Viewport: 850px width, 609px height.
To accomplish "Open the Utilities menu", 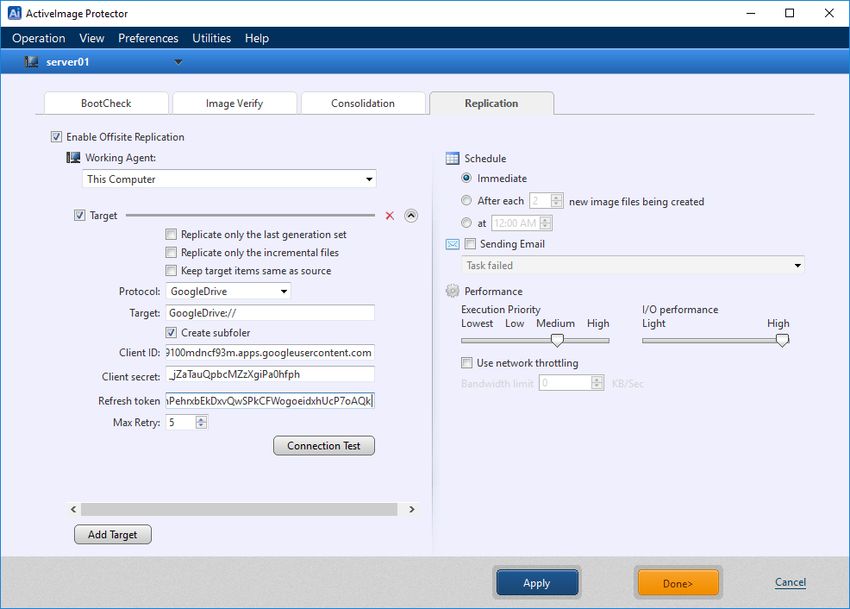I will [x=211, y=38].
